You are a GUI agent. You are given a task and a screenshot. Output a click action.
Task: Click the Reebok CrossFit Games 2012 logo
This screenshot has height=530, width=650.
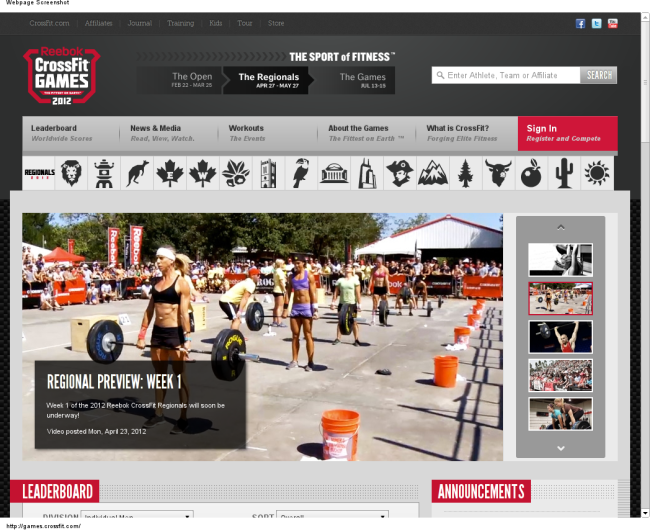tap(62, 77)
